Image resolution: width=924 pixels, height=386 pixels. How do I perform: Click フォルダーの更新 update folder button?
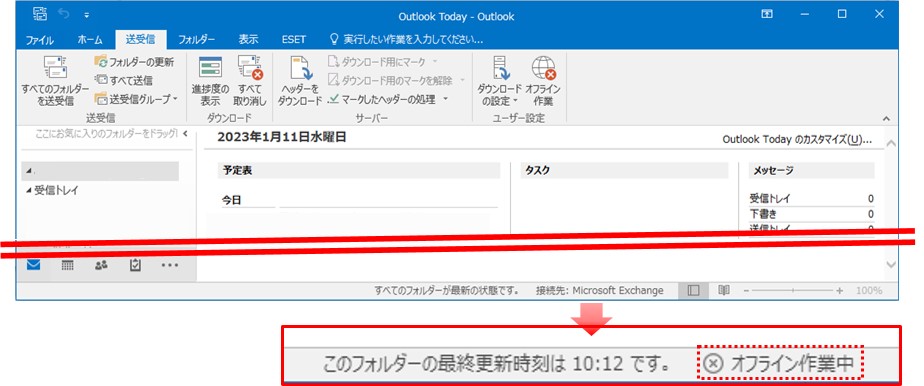(134, 62)
